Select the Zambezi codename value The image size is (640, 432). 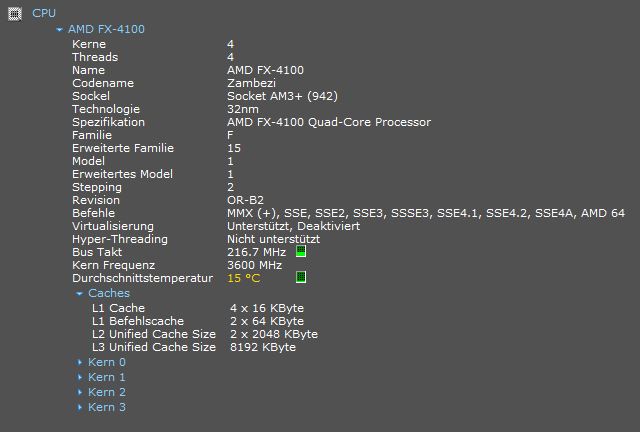(x=252, y=83)
